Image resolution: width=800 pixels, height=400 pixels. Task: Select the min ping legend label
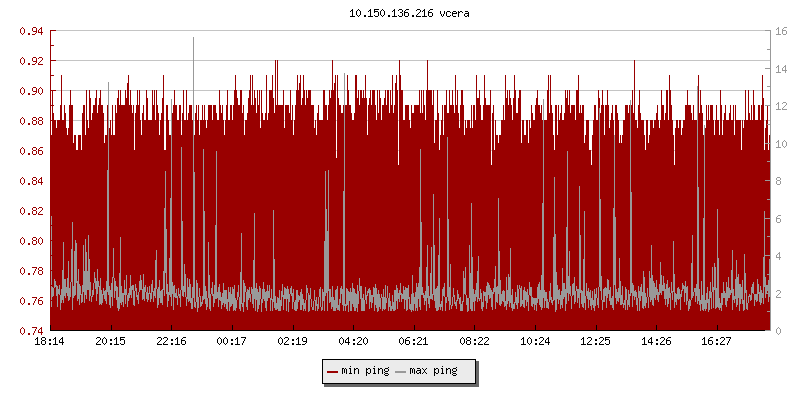[365, 371]
